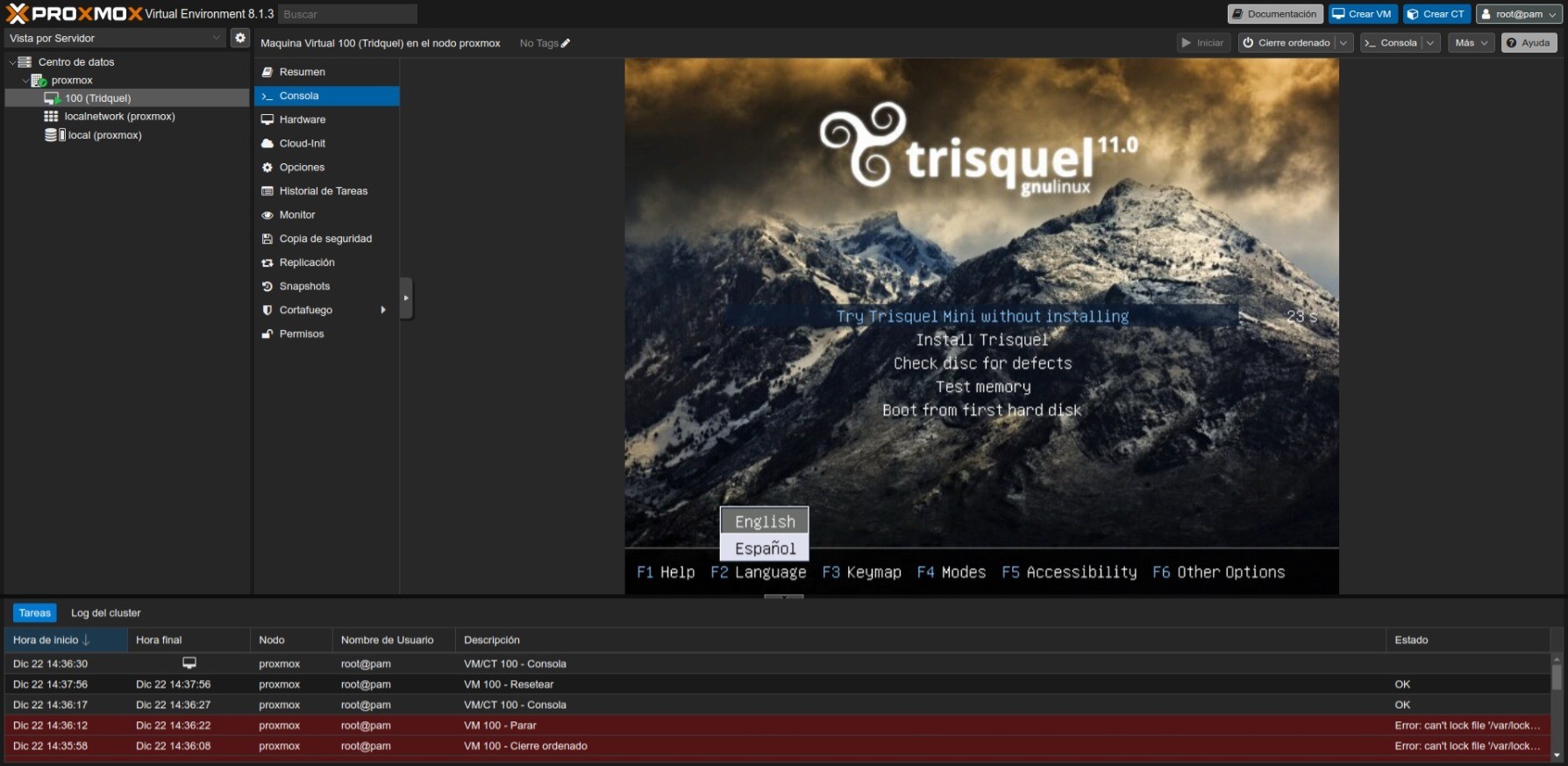
Task: Select 100 (Tridquel) in the tree
Action: (x=127, y=98)
